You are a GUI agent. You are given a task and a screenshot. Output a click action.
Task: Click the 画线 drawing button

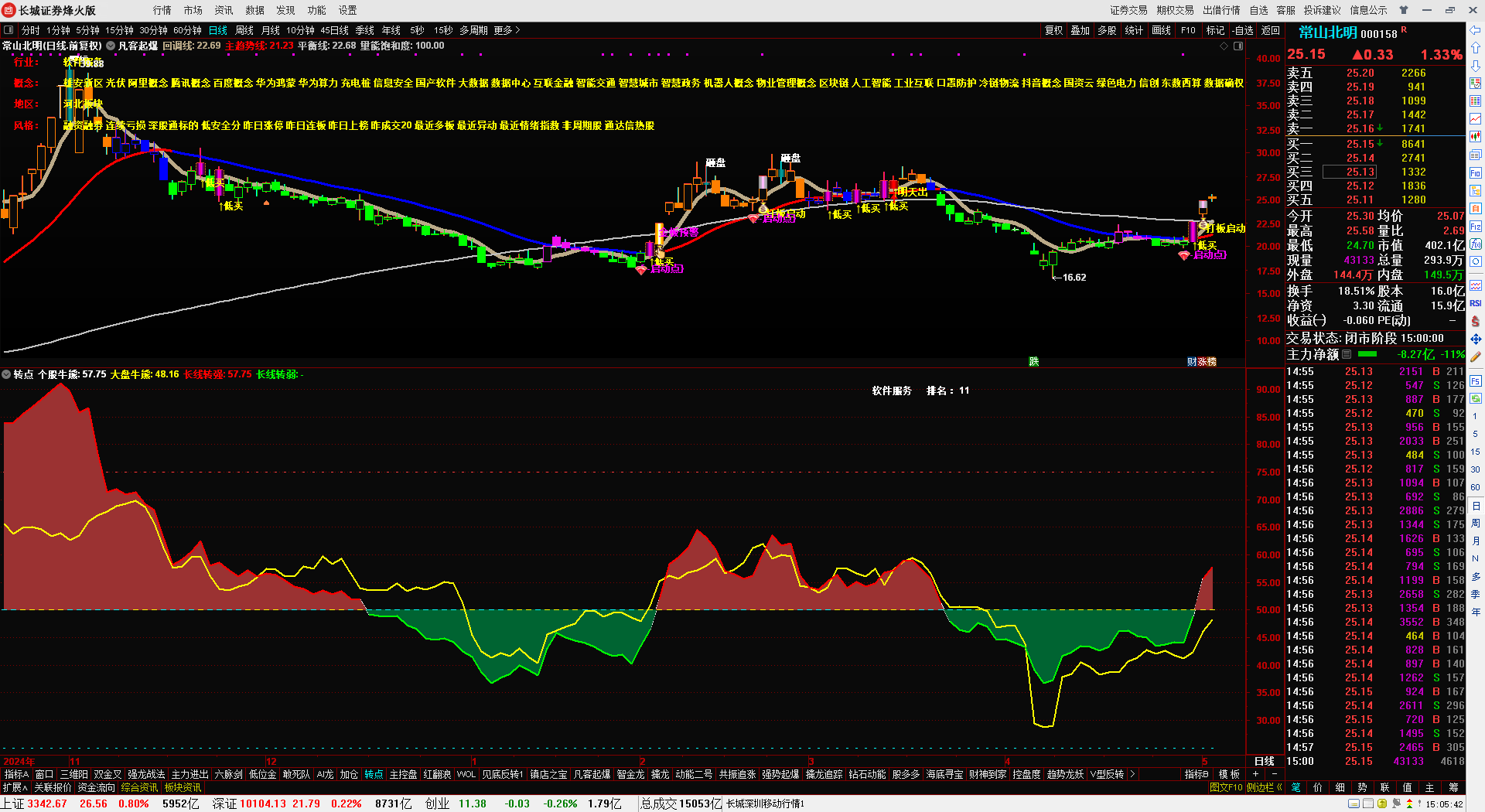(1161, 30)
